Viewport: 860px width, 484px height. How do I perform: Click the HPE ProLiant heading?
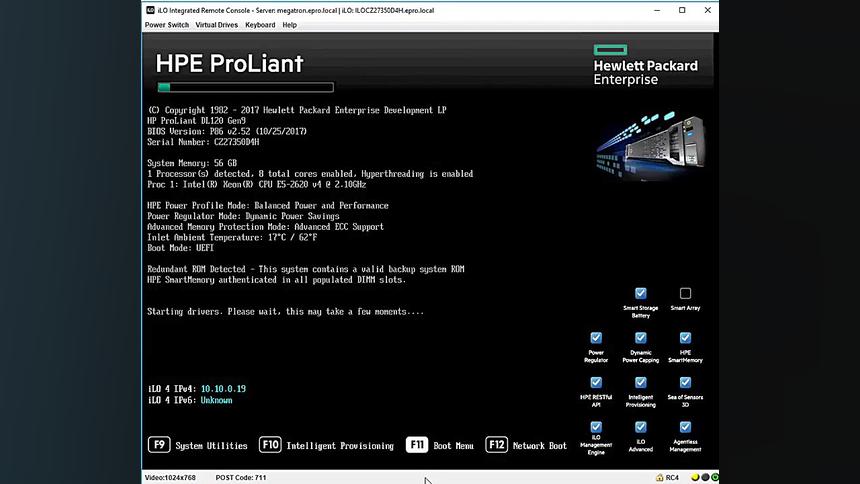point(229,64)
